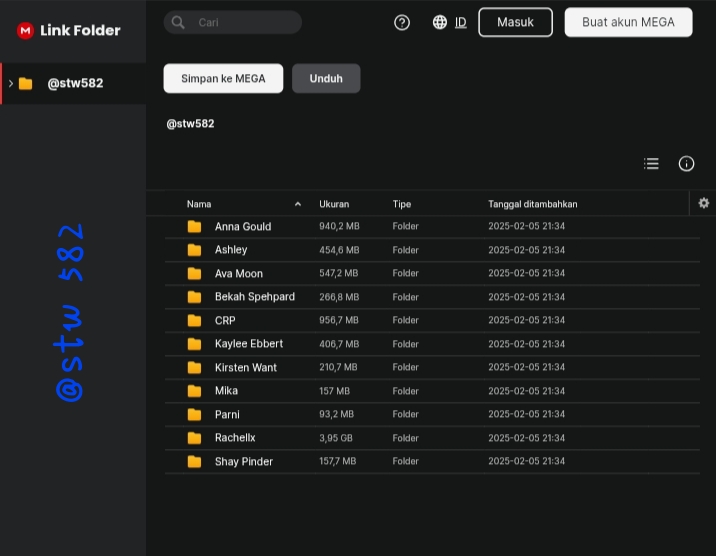This screenshot has height=556, width=716.
Task: Click the Kaylee Ebbert folder icon
Action: (x=194, y=344)
